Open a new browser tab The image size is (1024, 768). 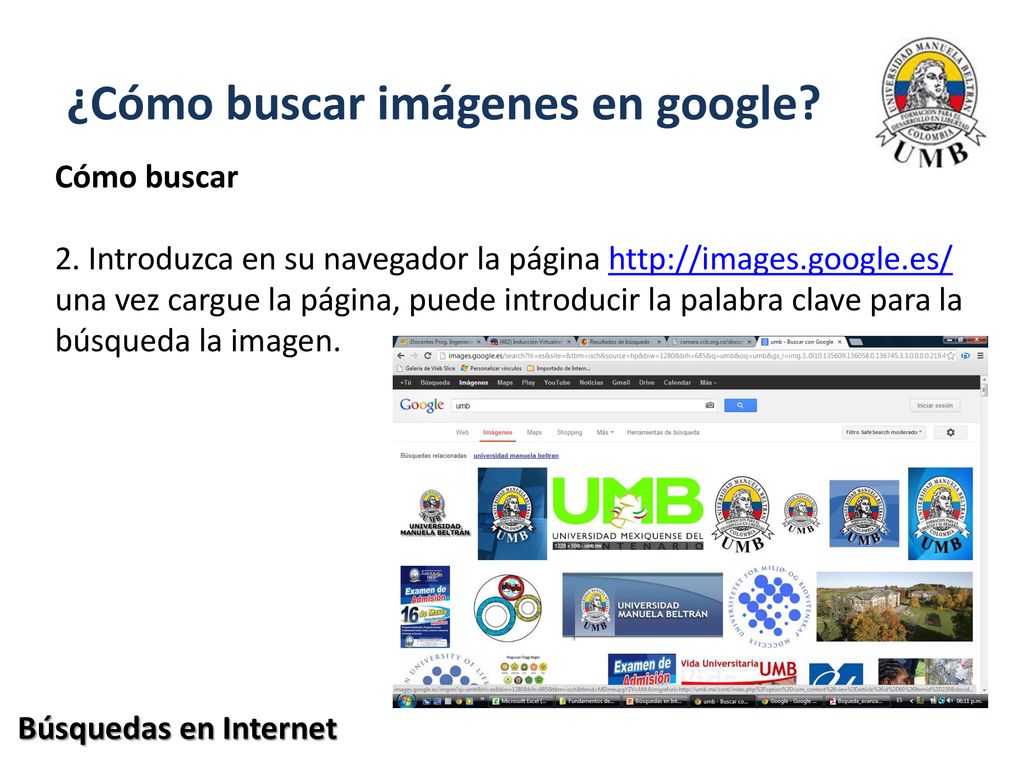pyautogui.click(x=856, y=342)
